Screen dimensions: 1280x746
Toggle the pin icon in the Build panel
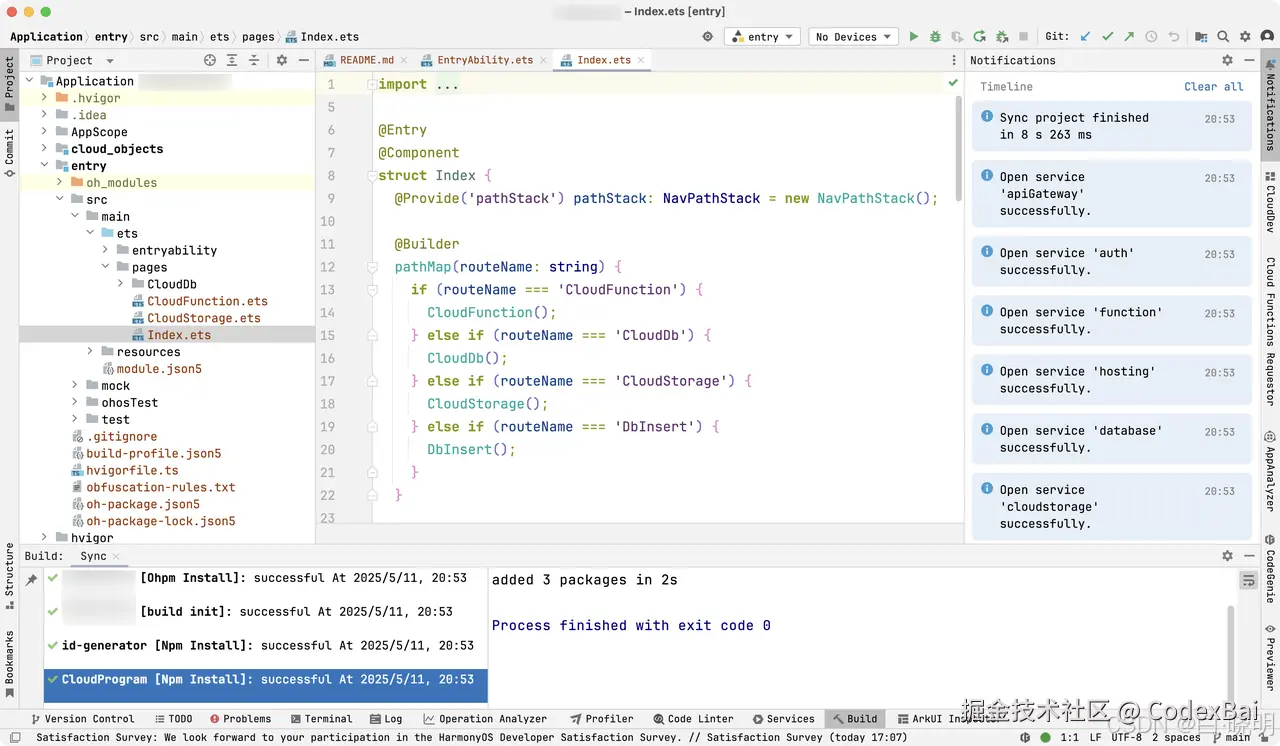(32, 580)
